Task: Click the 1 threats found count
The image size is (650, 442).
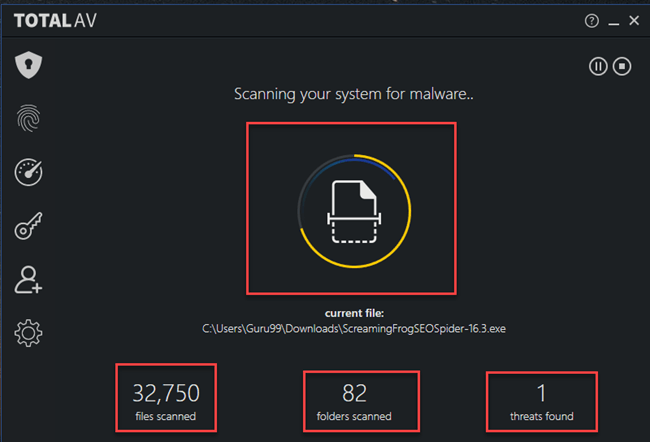Action: click(541, 393)
